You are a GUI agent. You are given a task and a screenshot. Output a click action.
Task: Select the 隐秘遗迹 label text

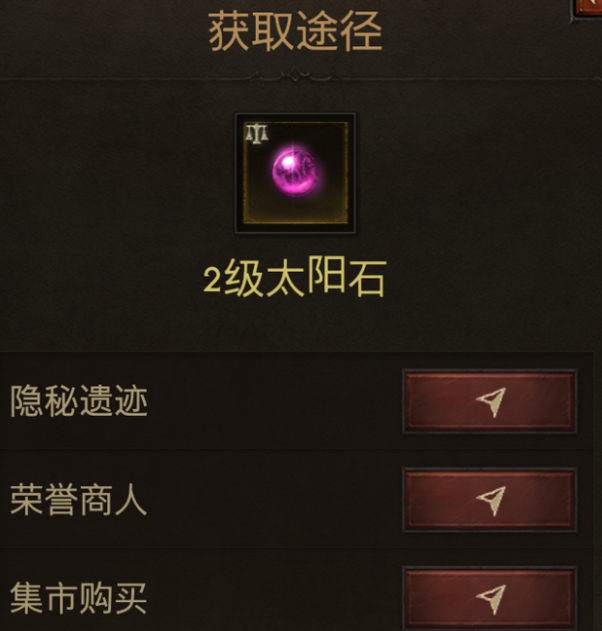tap(79, 401)
